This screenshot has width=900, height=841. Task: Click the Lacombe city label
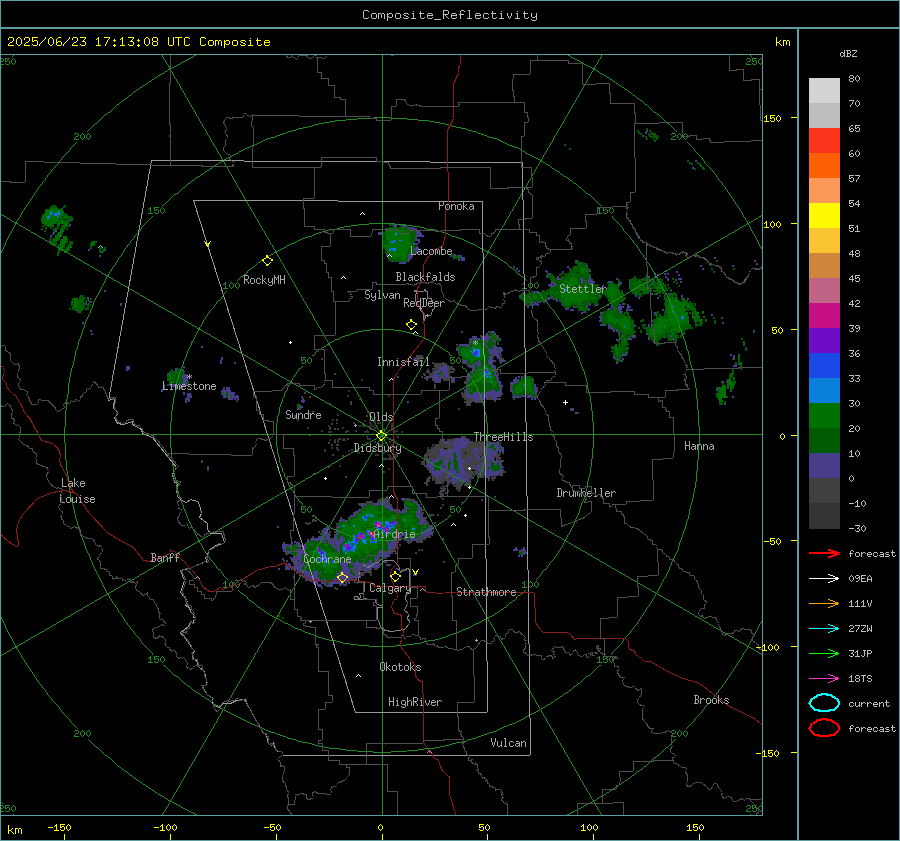point(431,251)
